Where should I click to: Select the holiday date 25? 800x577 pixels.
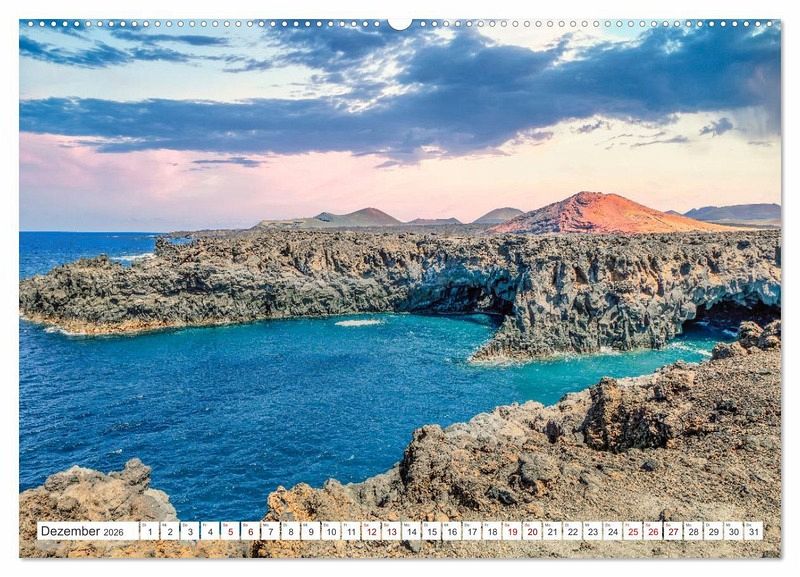click(632, 531)
